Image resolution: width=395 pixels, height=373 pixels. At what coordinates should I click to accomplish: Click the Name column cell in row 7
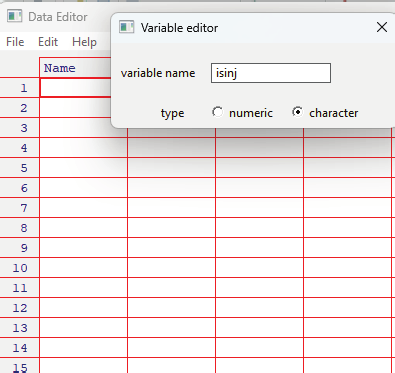(x=83, y=208)
